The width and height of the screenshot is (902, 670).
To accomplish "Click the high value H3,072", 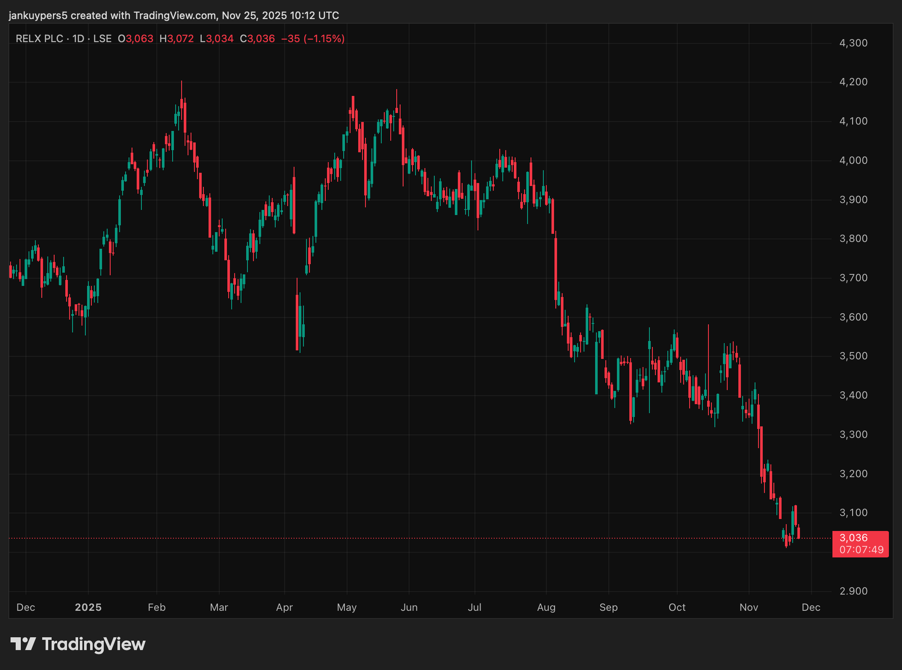I will click(177, 39).
